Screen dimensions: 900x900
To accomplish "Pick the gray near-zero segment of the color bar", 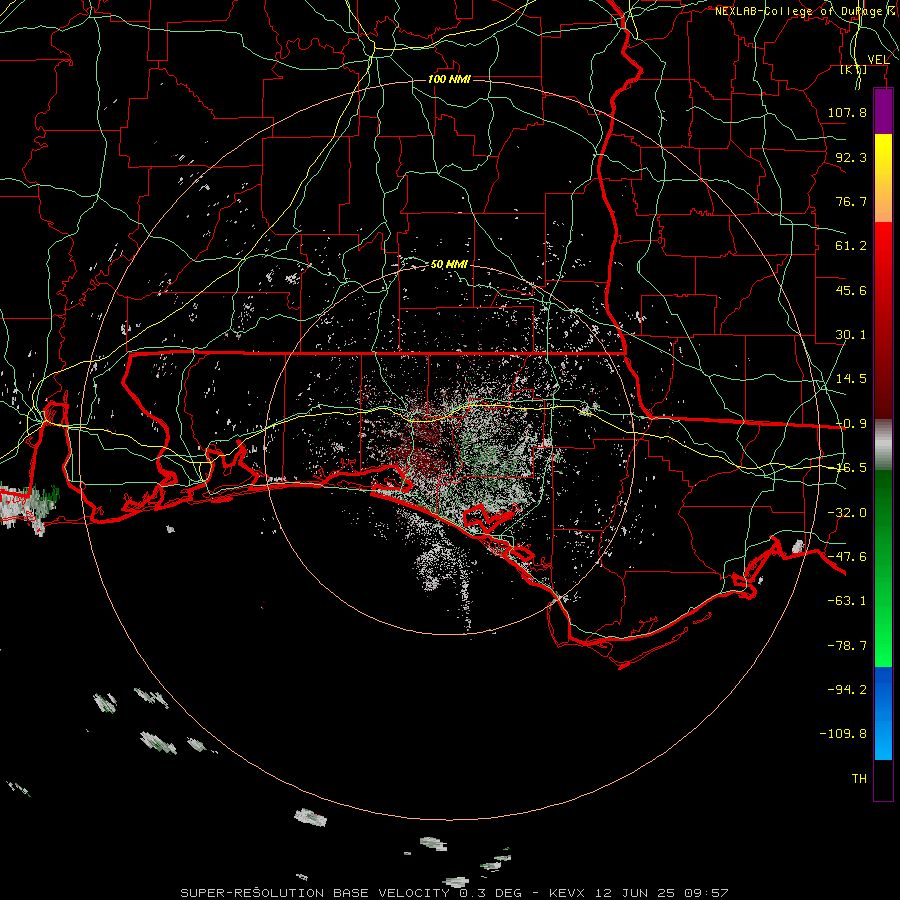I will tap(883, 445).
